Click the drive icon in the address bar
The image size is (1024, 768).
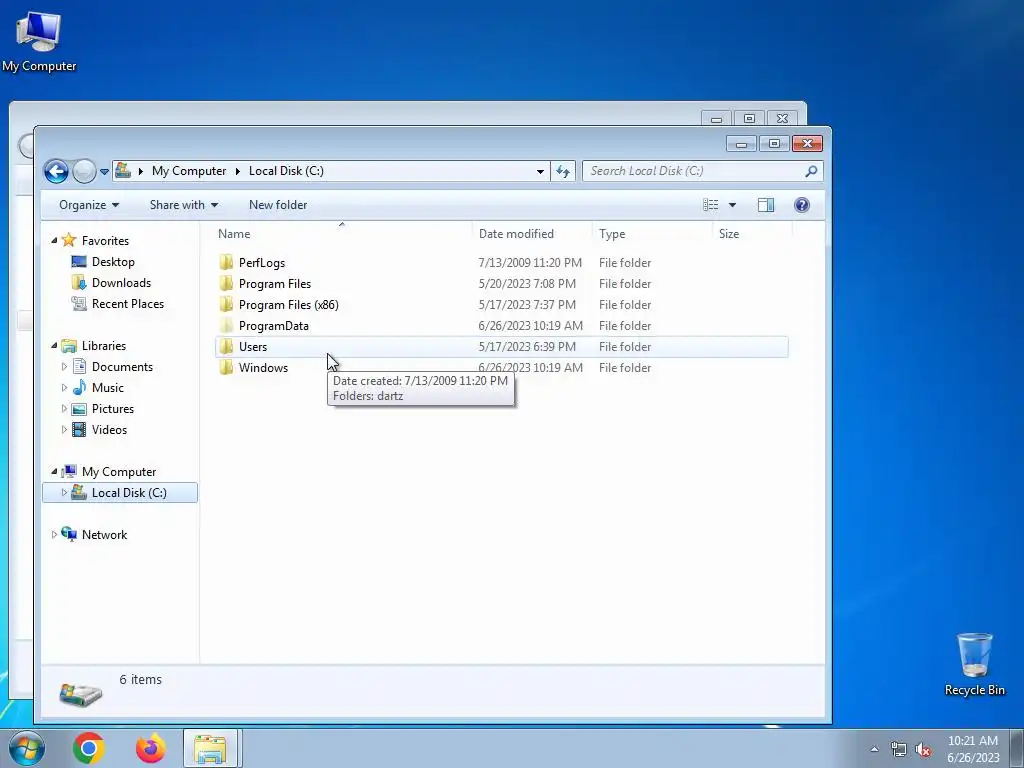pos(123,170)
